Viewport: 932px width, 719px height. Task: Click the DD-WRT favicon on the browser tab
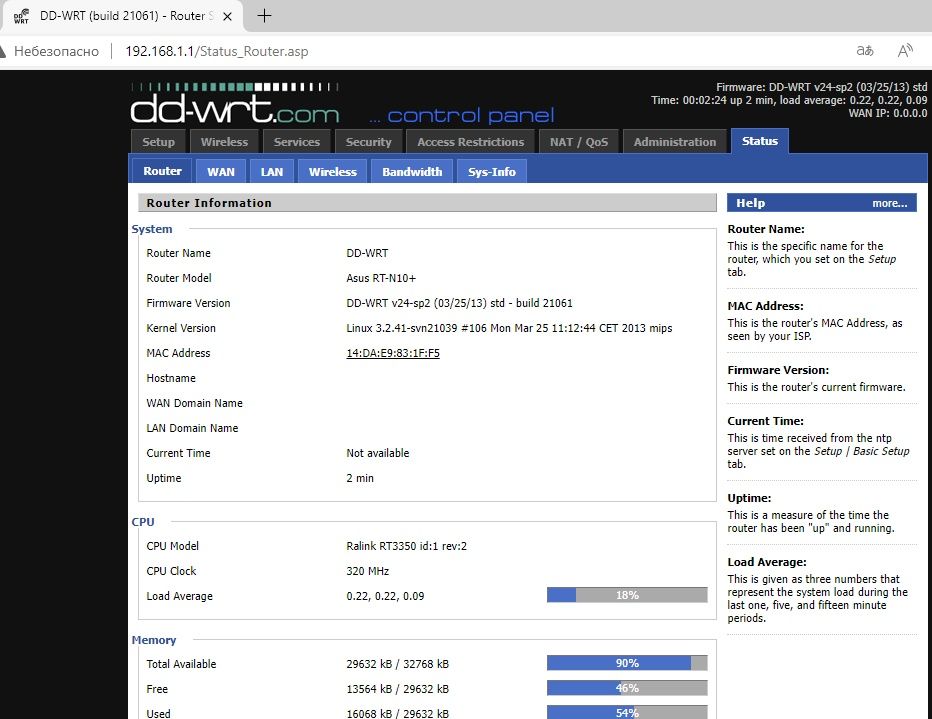21,17
